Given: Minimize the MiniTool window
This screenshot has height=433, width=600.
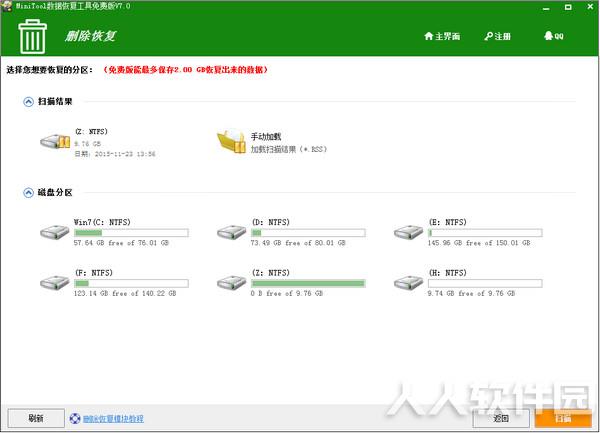Looking at the screenshot, I should coord(546,7).
